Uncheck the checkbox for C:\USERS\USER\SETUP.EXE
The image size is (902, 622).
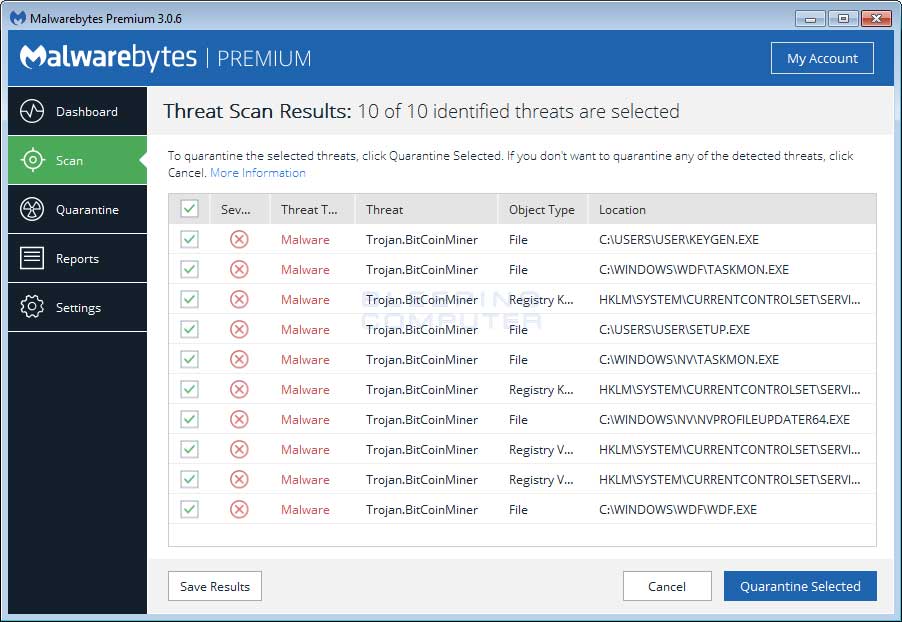point(189,329)
